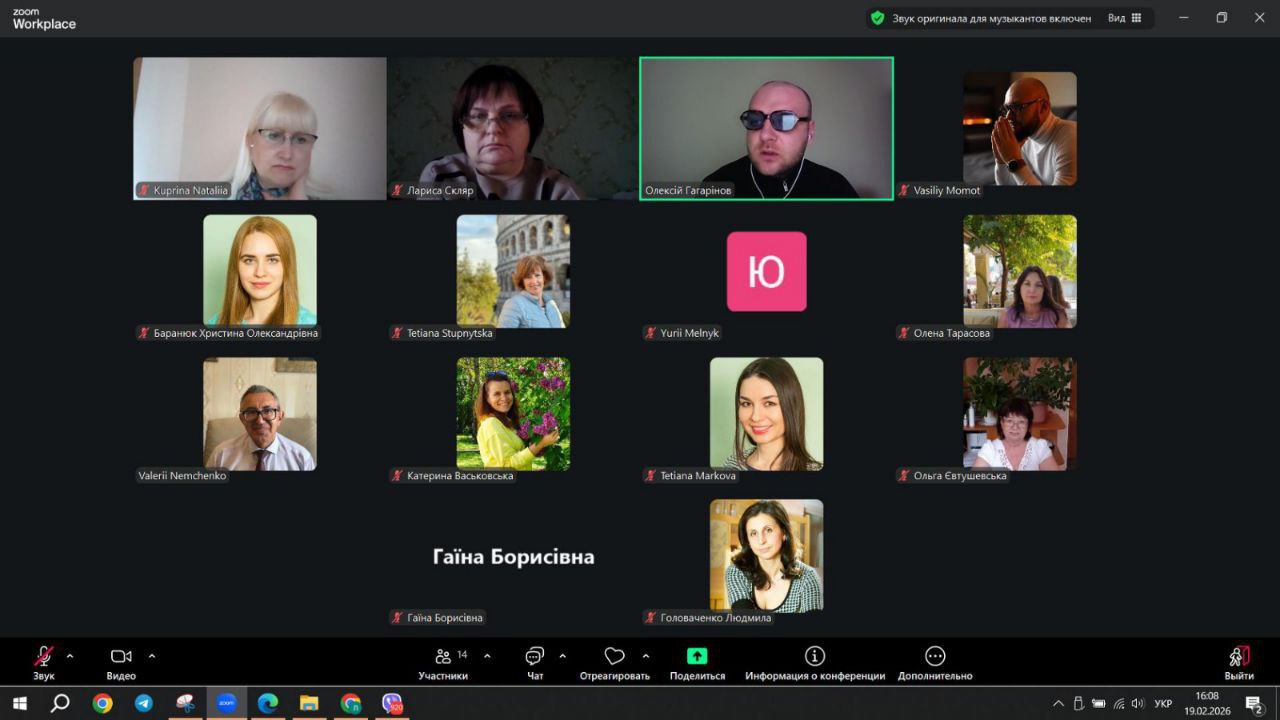Open Информация о конференции info
This screenshot has height=720, width=1280.
coord(814,657)
